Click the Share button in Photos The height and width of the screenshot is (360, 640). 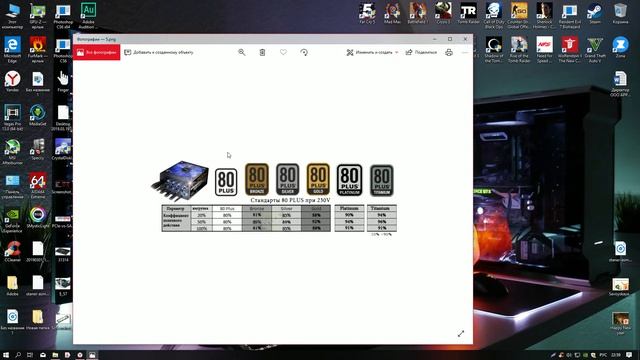421,52
